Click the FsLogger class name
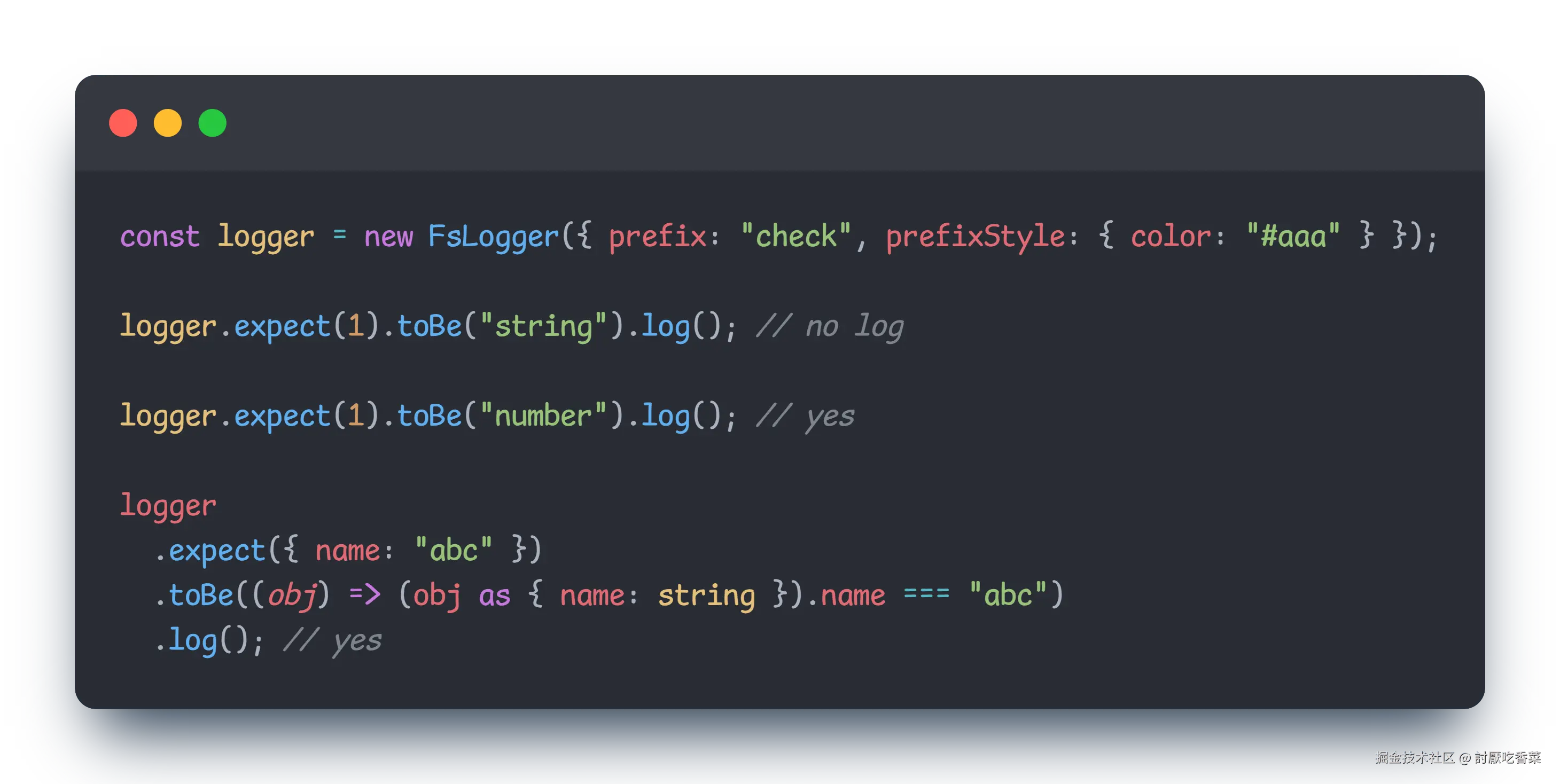Image resolution: width=1560 pixels, height=784 pixels. (493, 236)
